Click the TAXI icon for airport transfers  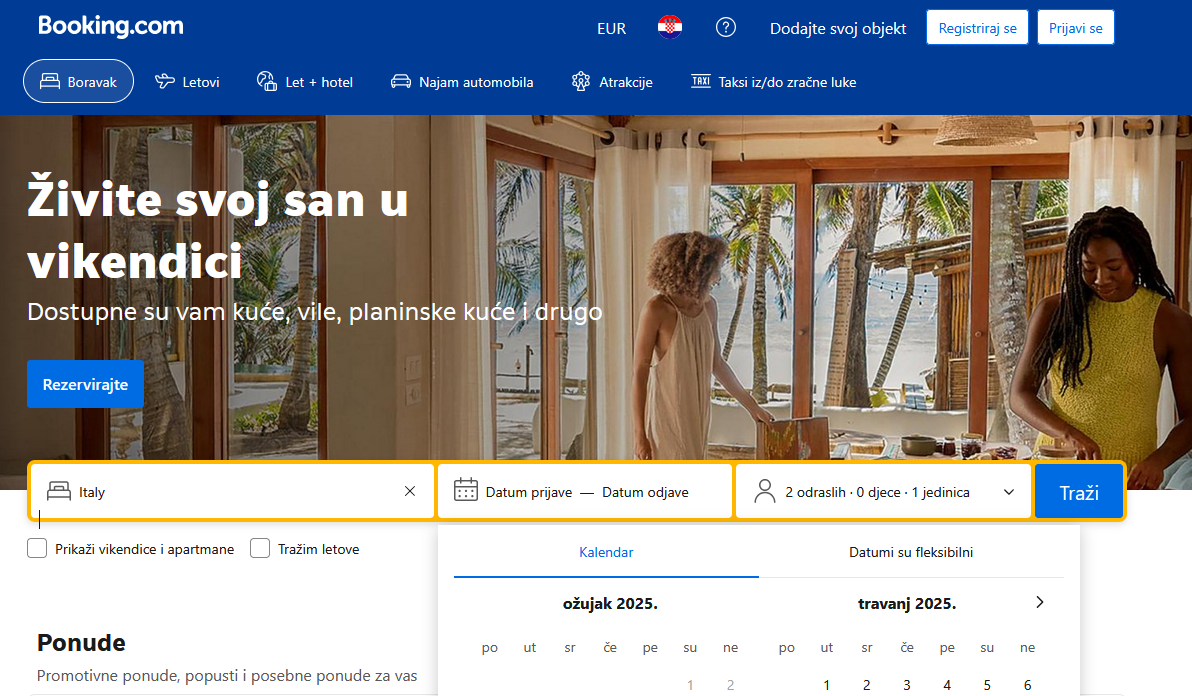701,81
